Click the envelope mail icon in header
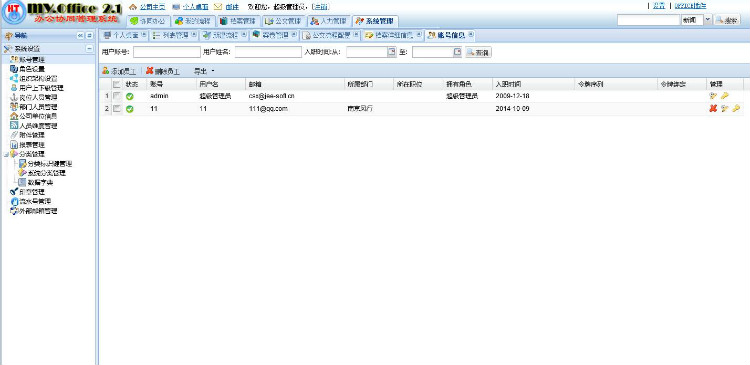 pyautogui.click(x=218, y=7)
